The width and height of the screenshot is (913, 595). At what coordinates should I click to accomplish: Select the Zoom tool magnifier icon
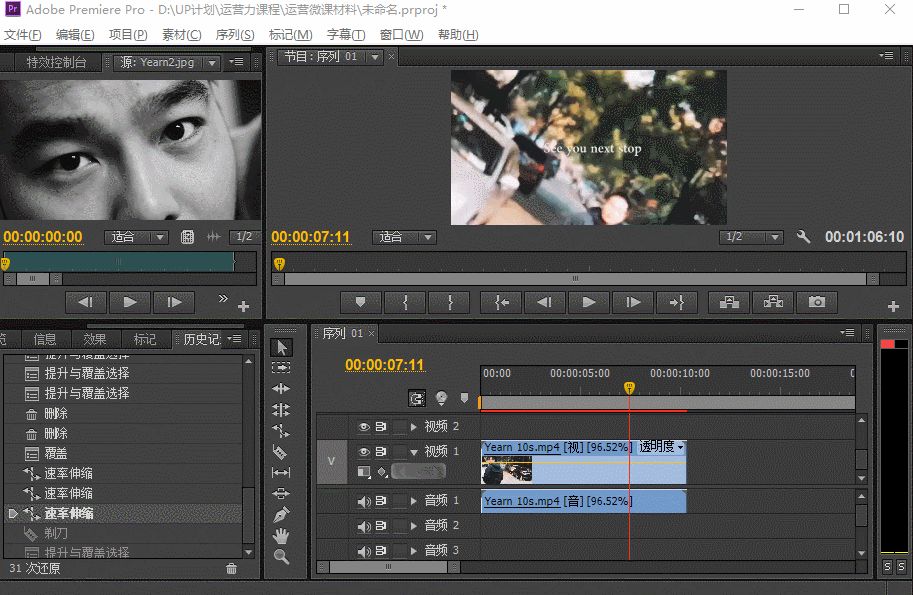pyautogui.click(x=281, y=557)
